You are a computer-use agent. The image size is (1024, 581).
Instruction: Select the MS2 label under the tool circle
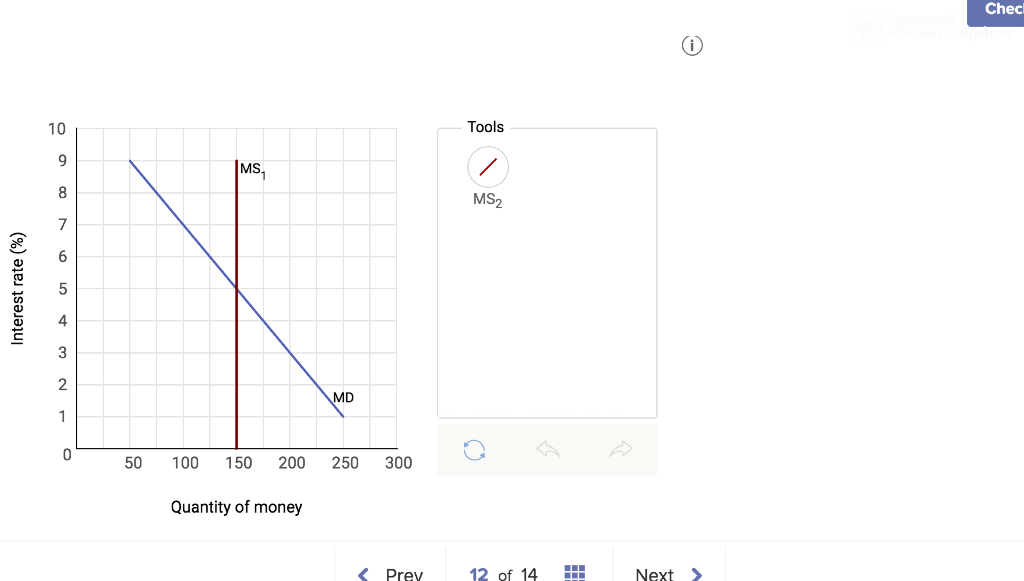487,200
